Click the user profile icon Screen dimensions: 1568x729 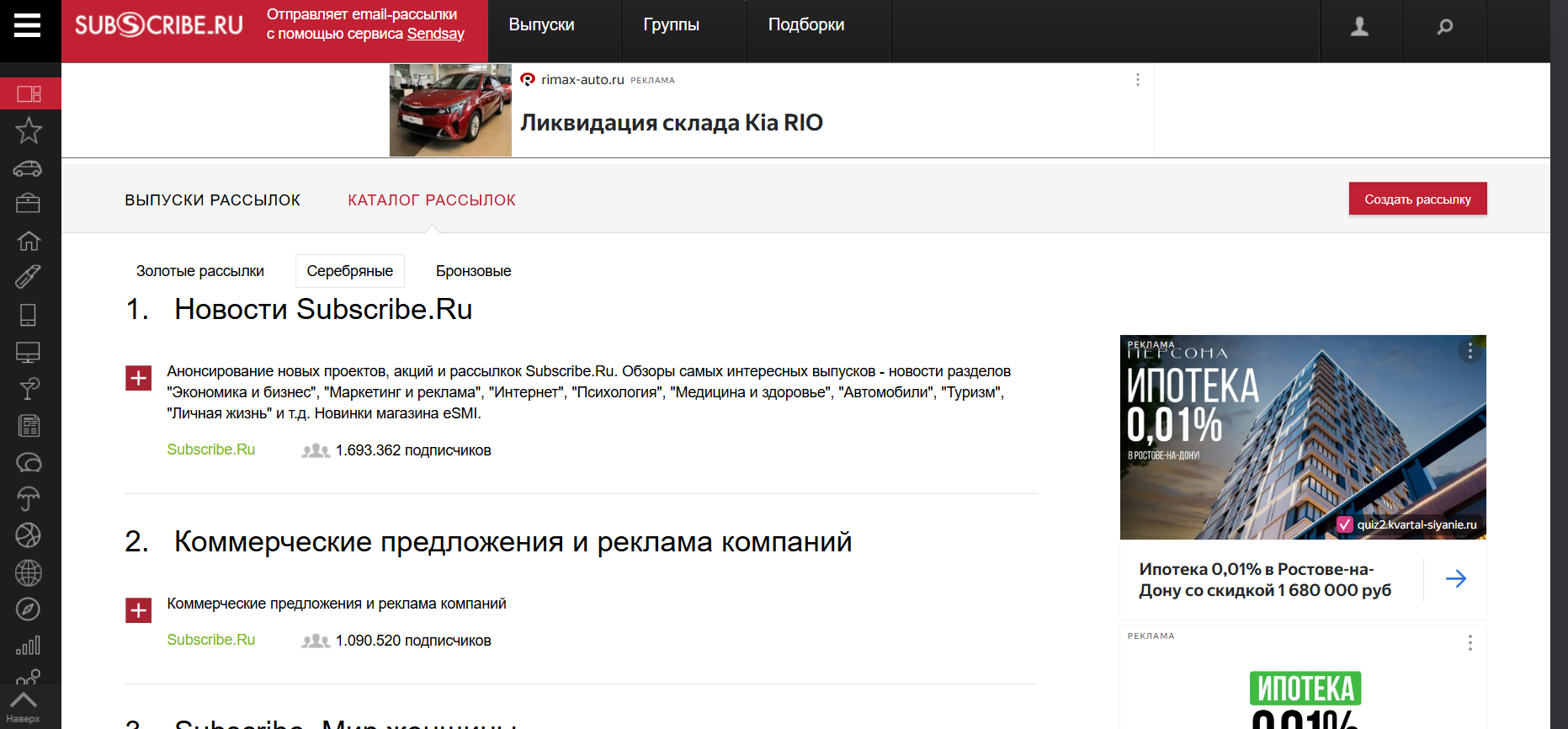(x=1359, y=27)
